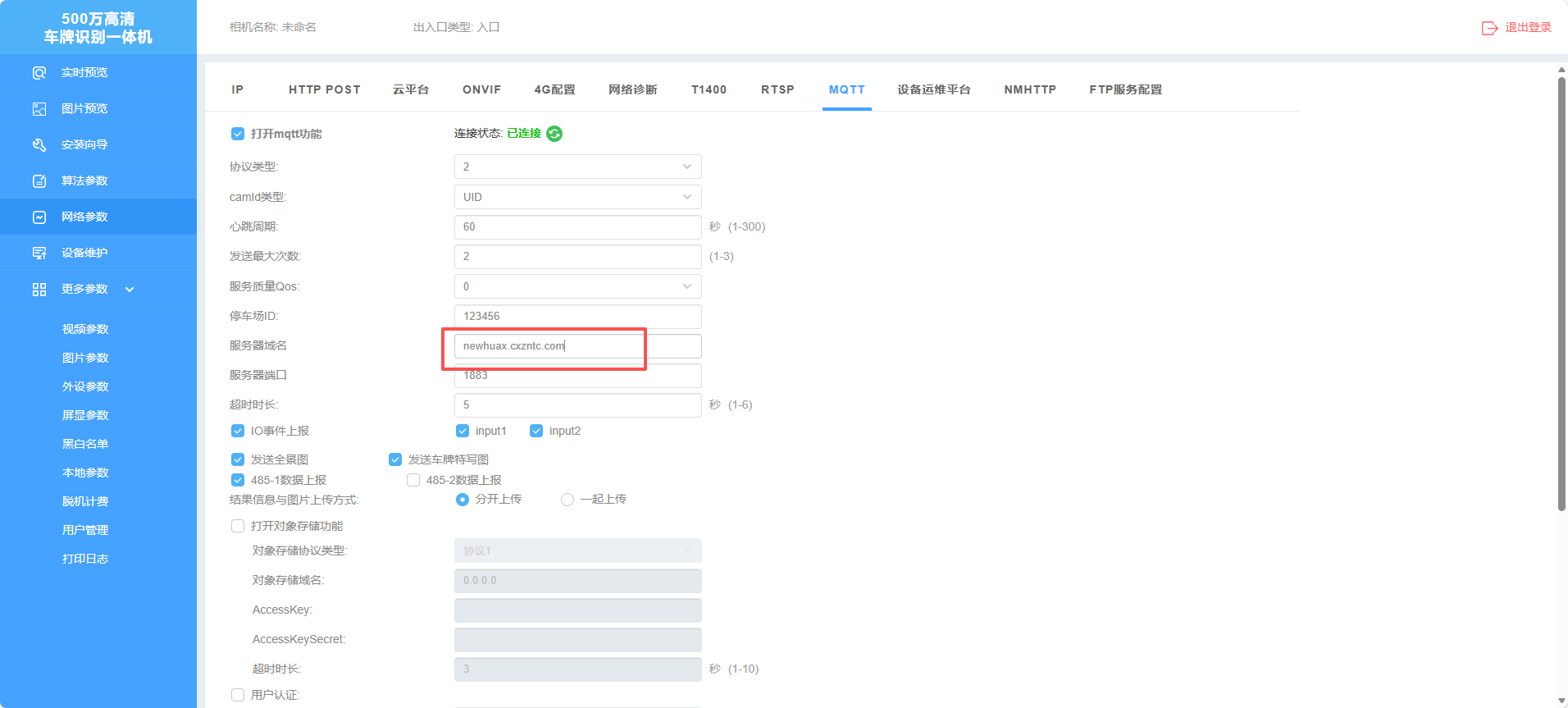The width and height of the screenshot is (1568, 708).
Task: Click the 退出登录 link
Action: click(x=1529, y=28)
